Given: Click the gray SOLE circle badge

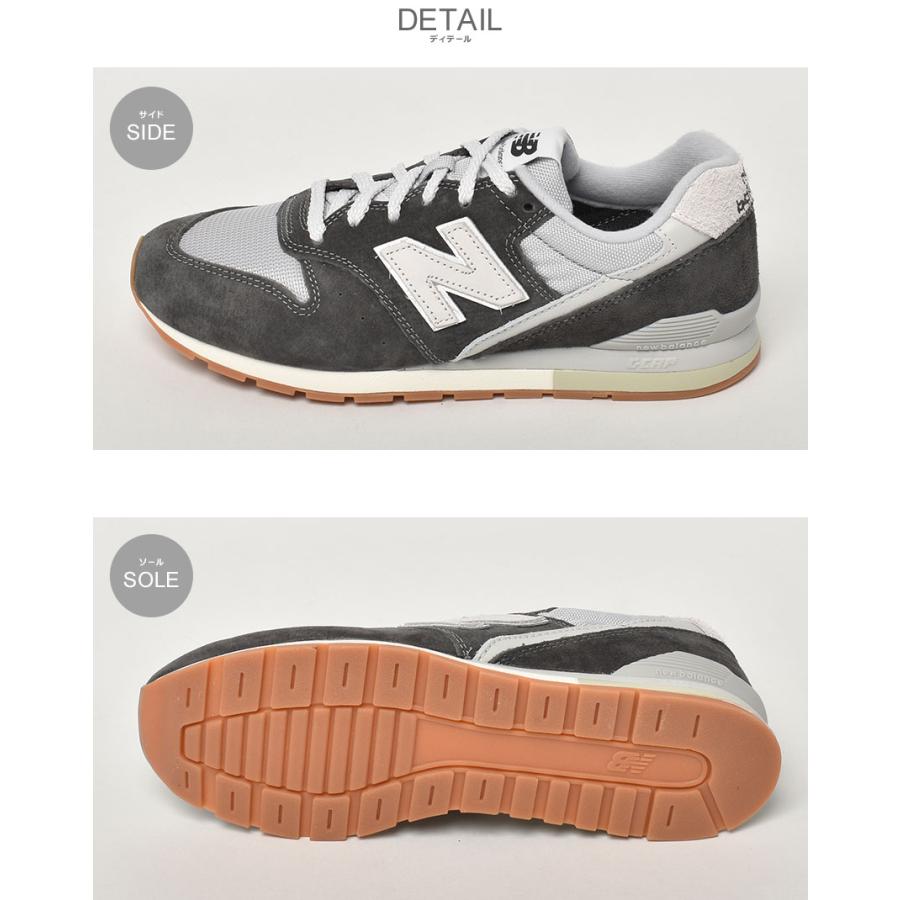Looking at the screenshot, I should (151, 576).
